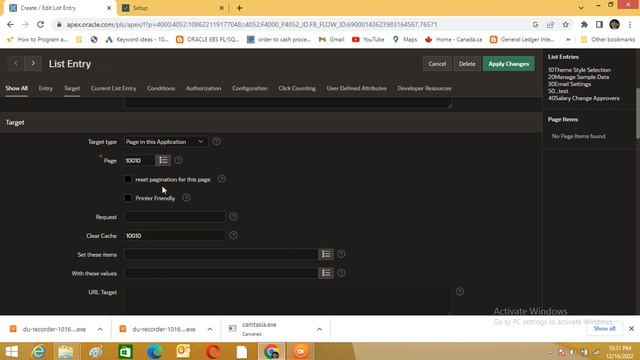
Task: Click into the Clear Cache field
Action: point(175,236)
